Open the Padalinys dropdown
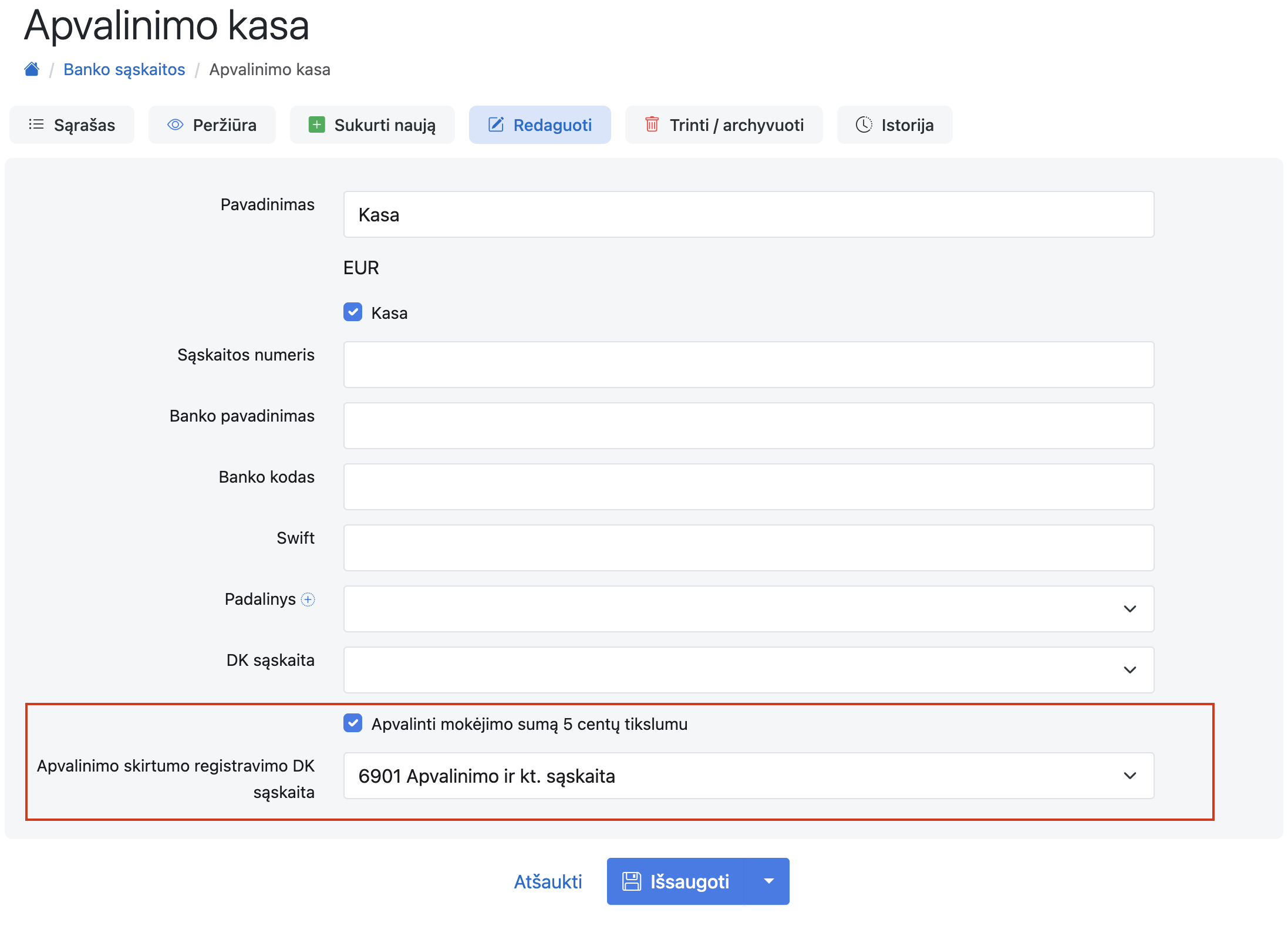This screenshot has height=943, width=1288. pyautogui.click(x=748, y=609)
